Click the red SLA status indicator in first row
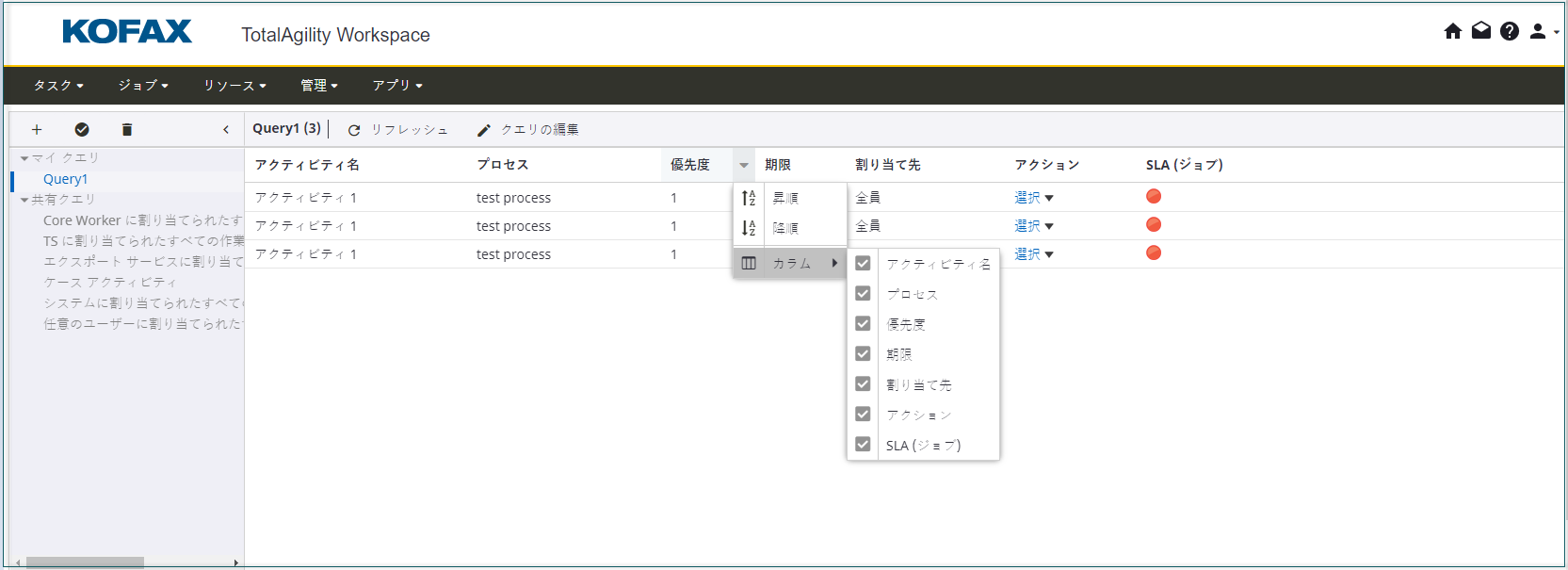 click(1154, 197)
